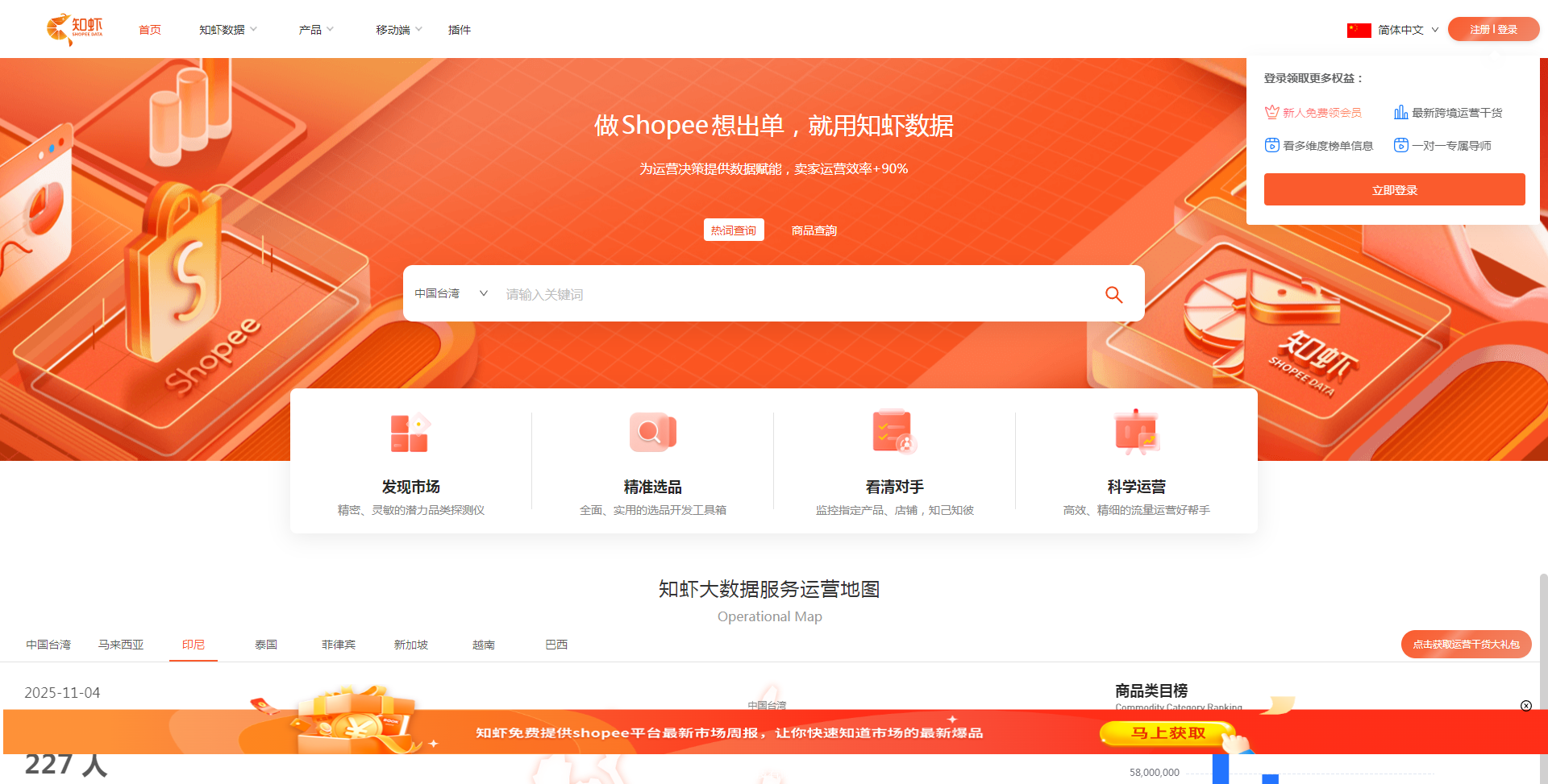
Task: Select the 印尼 region tab in the operational map
Action: 193,645
